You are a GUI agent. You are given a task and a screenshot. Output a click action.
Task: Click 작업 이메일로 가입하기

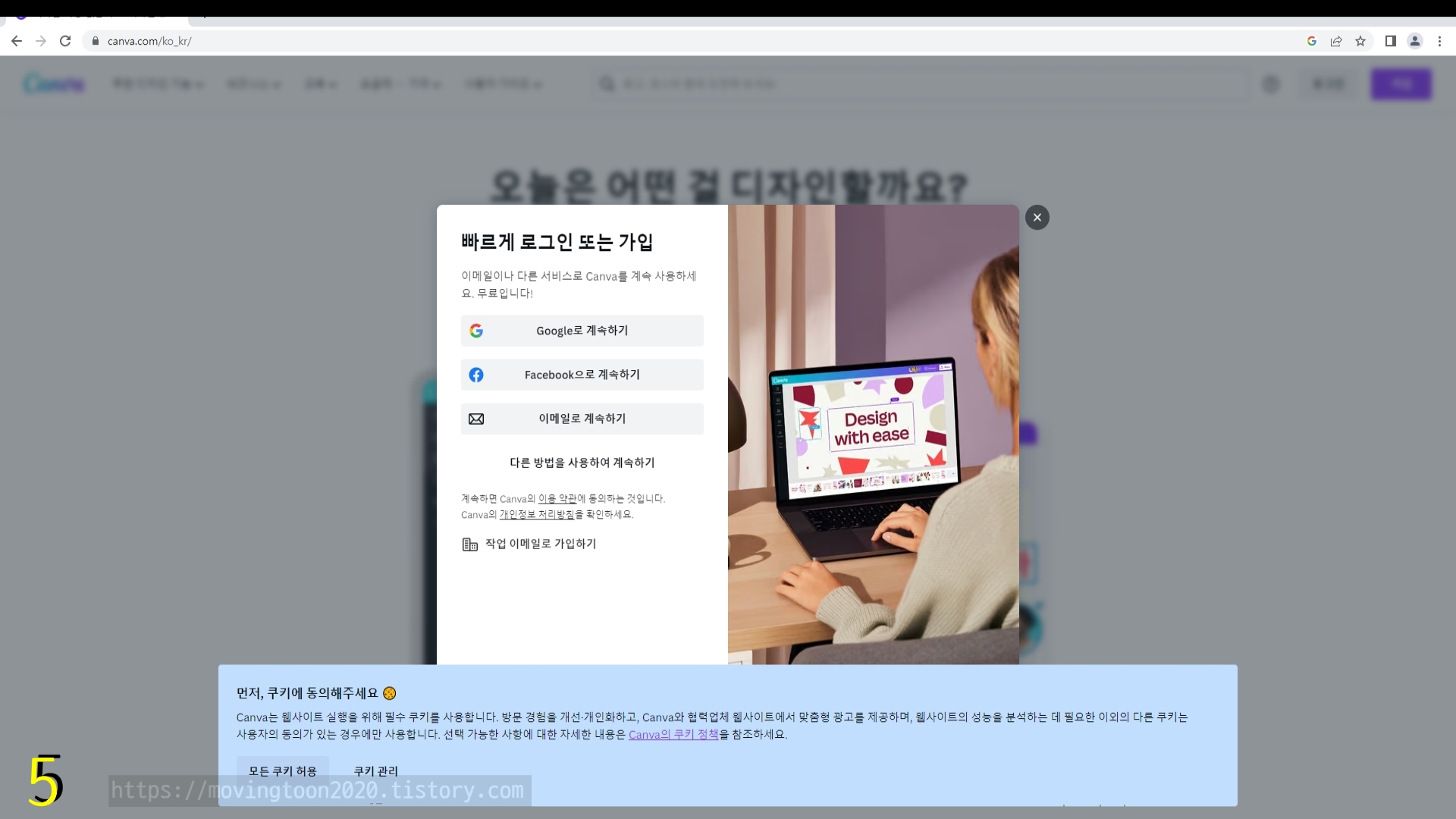(529, 544)
